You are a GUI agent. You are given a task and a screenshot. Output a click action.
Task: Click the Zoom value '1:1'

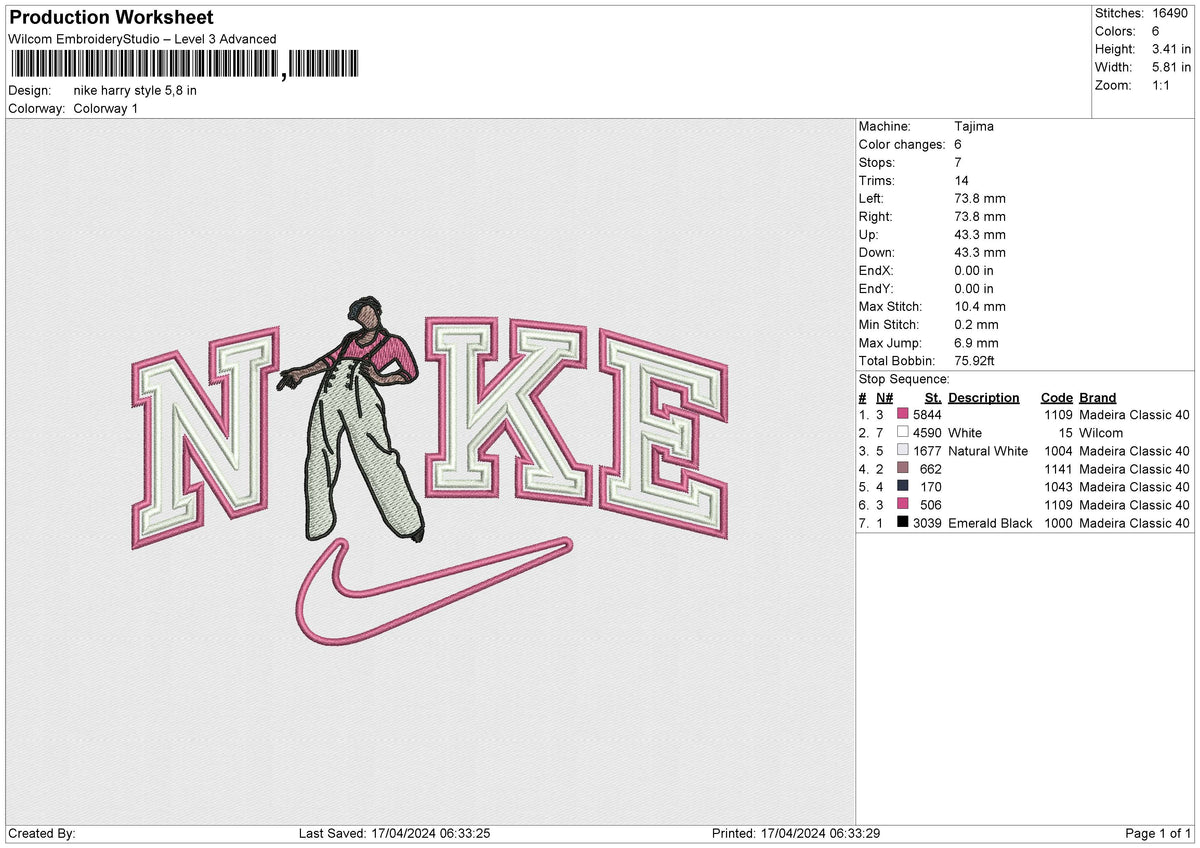click(x=1163, y=85)
